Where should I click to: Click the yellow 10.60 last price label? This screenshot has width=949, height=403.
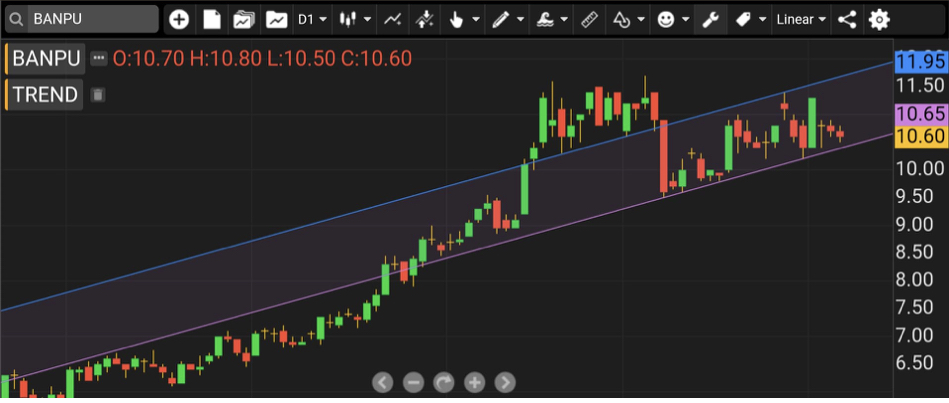pyautogui.click(x=921, y=136)
